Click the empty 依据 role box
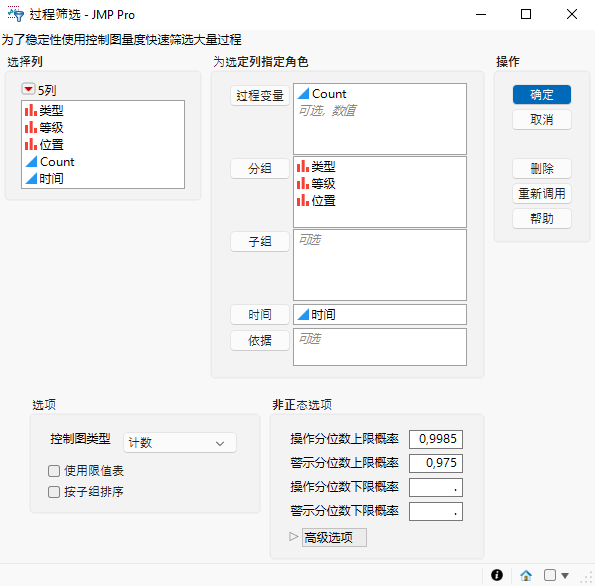 pyautogui.click(x=380, y=347)
